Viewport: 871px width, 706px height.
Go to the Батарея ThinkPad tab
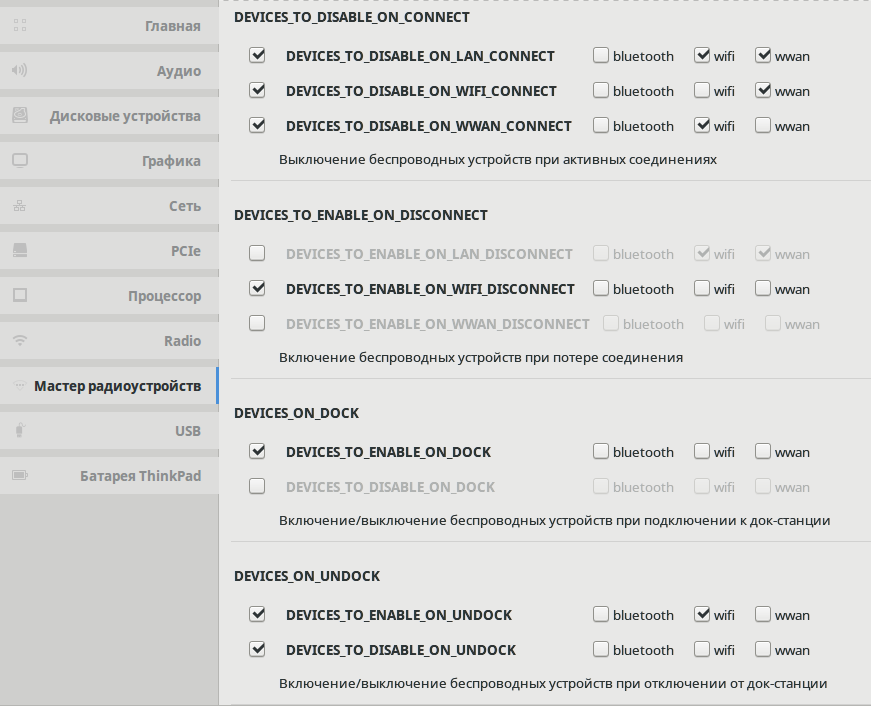[x=109, y=475]
